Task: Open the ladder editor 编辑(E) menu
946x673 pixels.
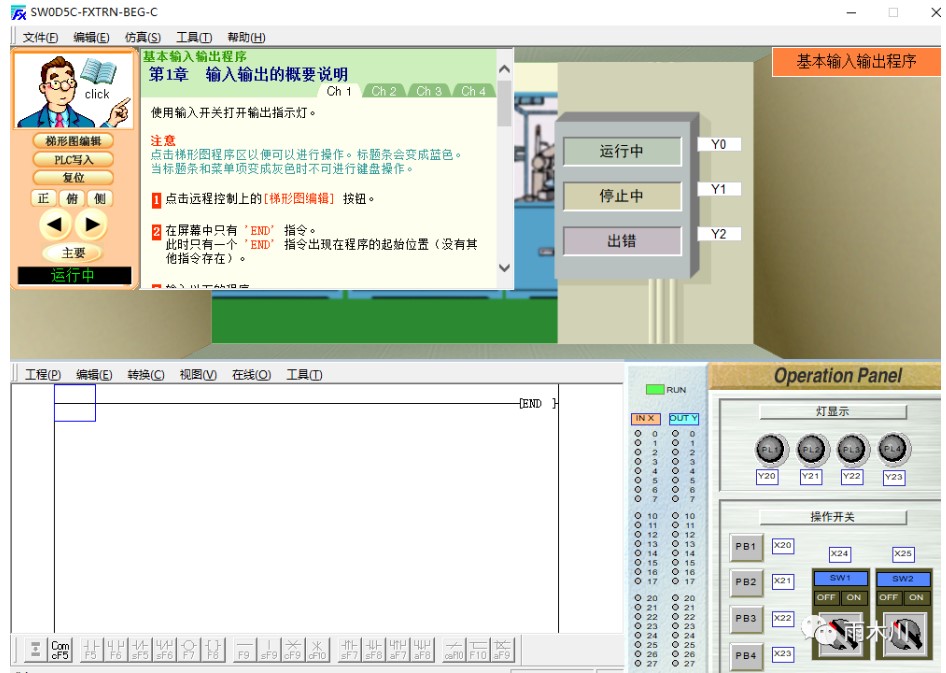Action: (x=94, y=374)
